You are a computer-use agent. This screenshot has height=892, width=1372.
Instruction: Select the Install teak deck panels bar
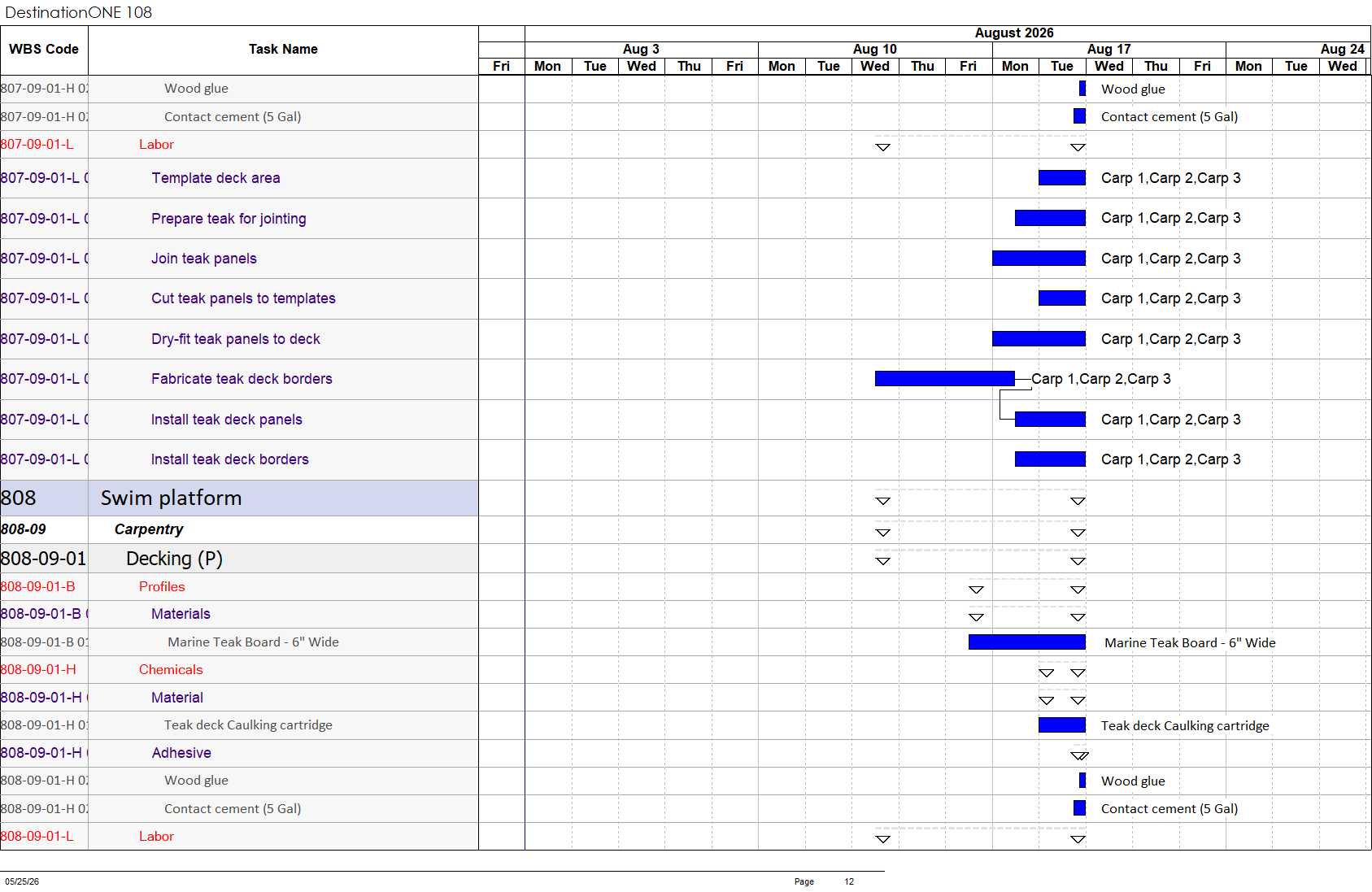click(1050, 420)
